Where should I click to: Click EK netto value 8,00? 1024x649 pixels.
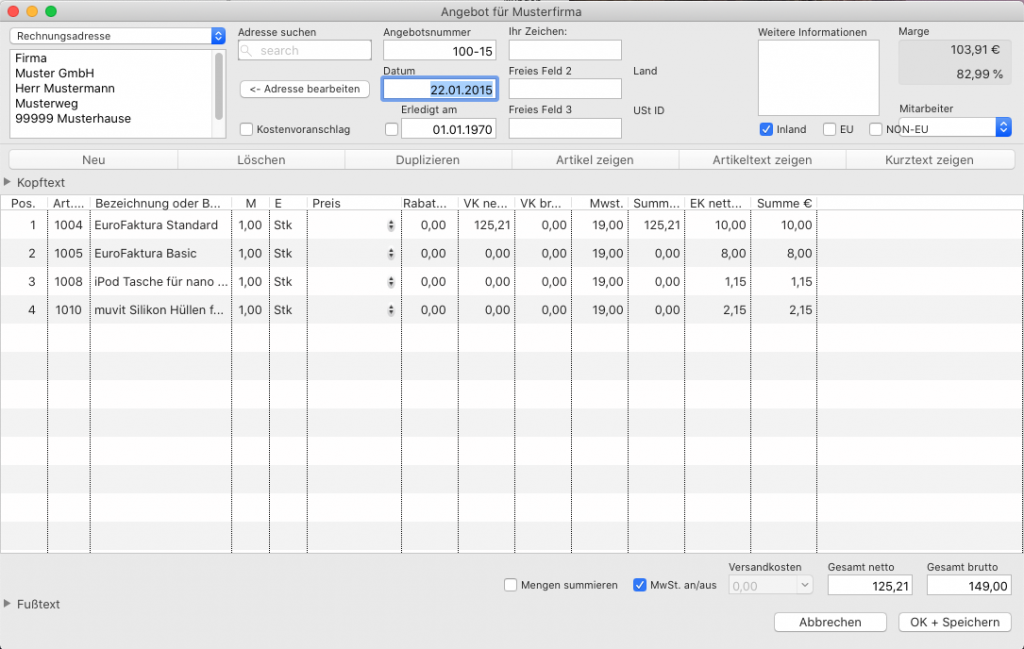tap(733, 253)
